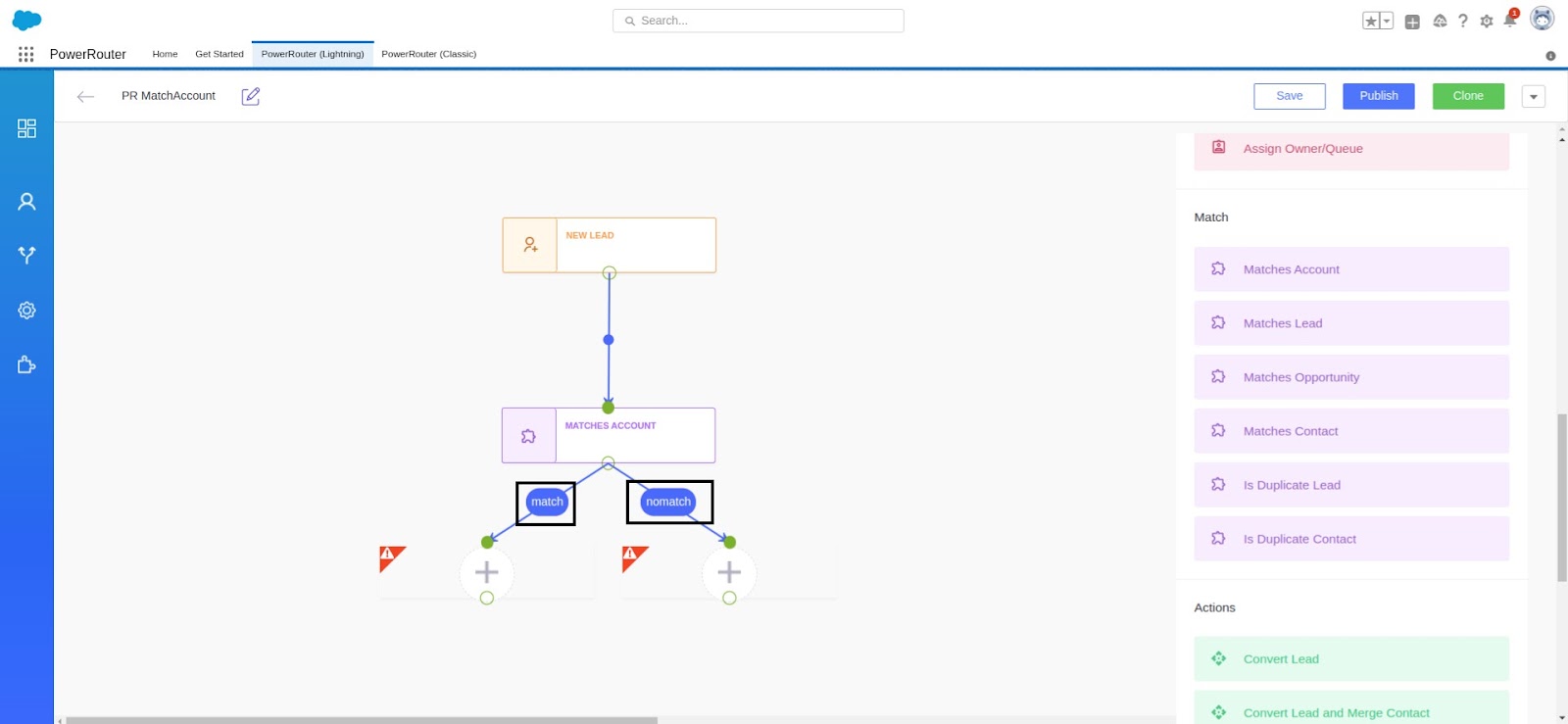The width and height of the screenshot is (1568, 724).
Task: Select the nomatch branch label
Action: click(668, 502)
